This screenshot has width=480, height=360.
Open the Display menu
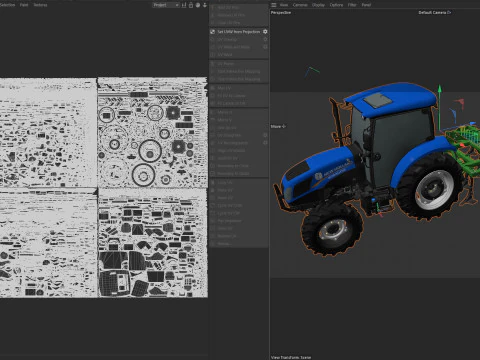pyautogui.click(x=318, y=5)
